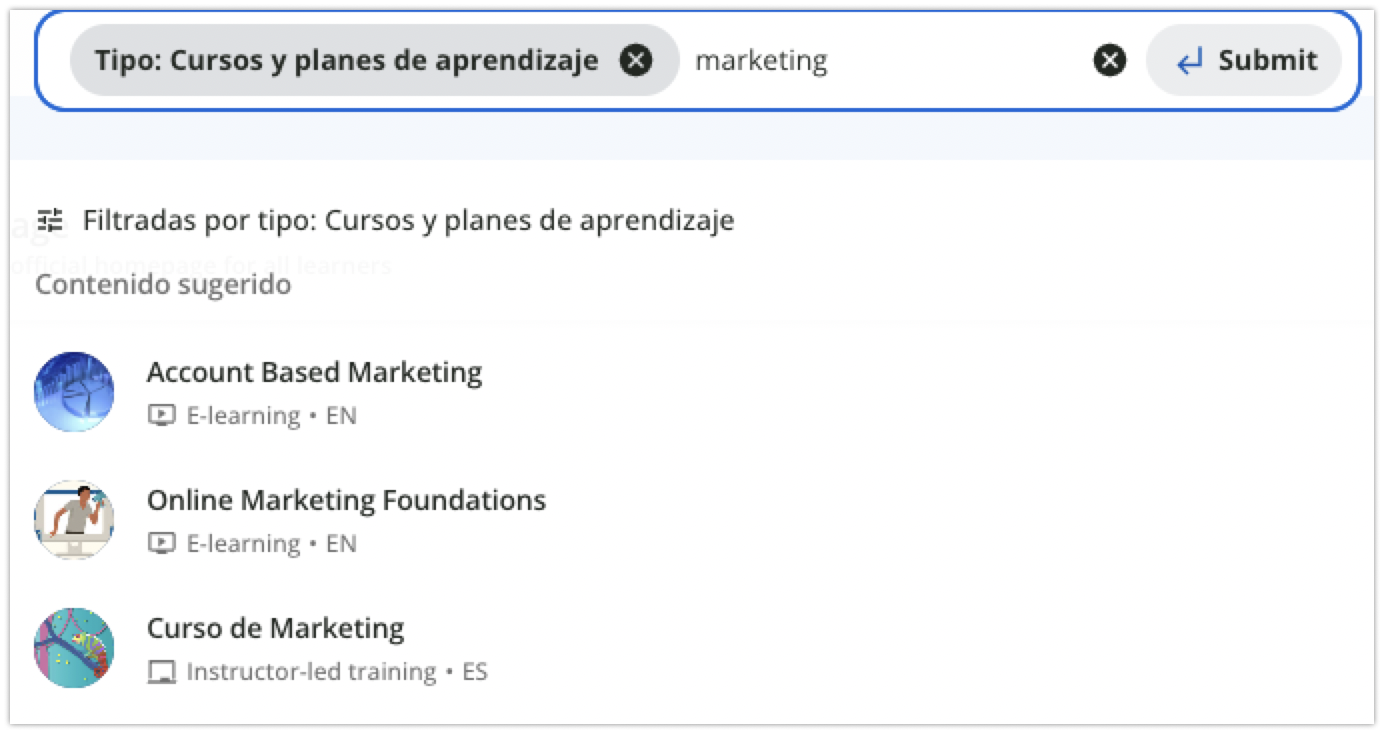The width and height of the screenshot is (1384, 734).
Task: Click into the marketing search field
Action: pos(885,61)
